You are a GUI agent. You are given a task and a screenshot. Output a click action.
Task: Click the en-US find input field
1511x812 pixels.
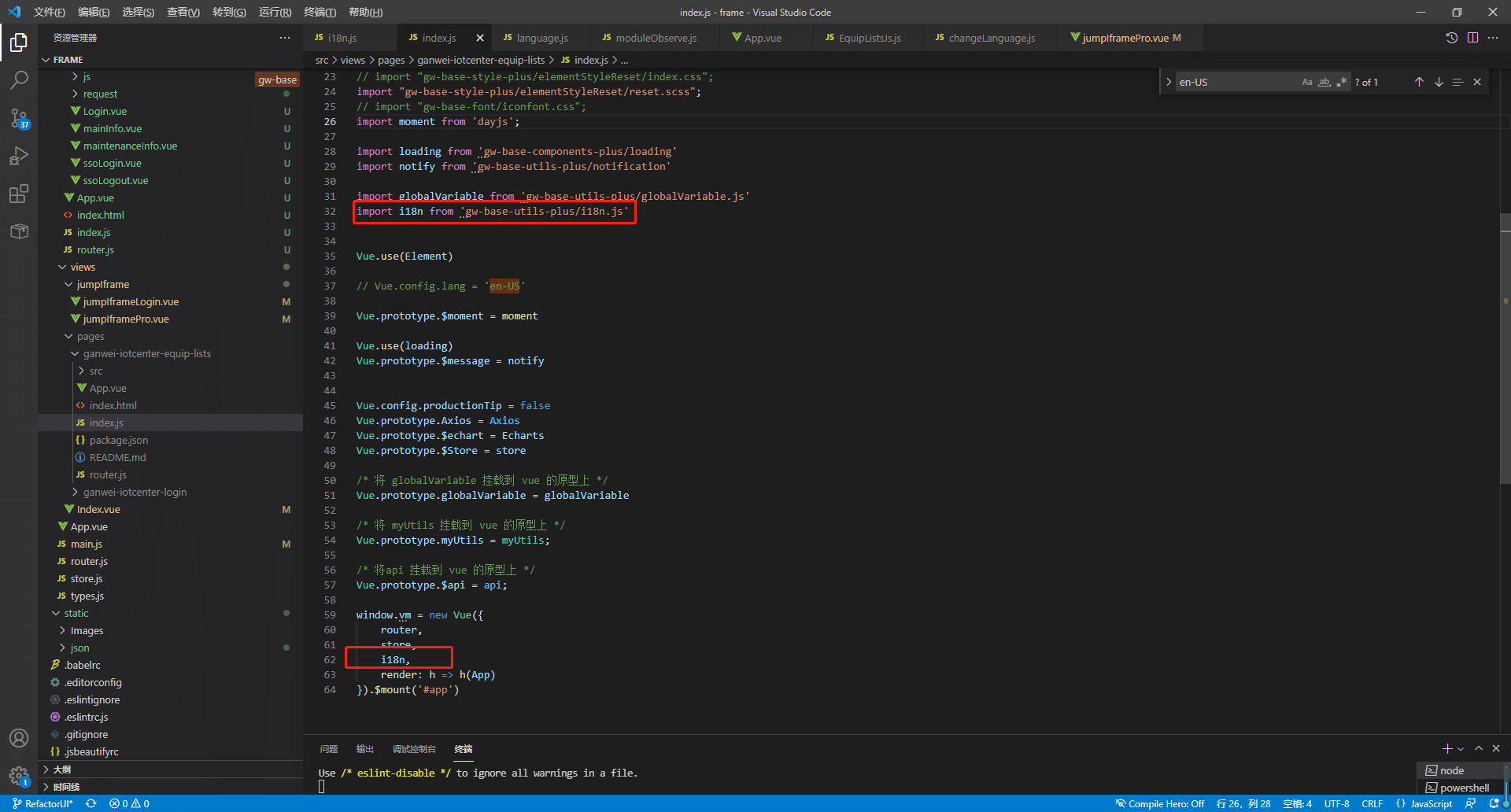1236,82
